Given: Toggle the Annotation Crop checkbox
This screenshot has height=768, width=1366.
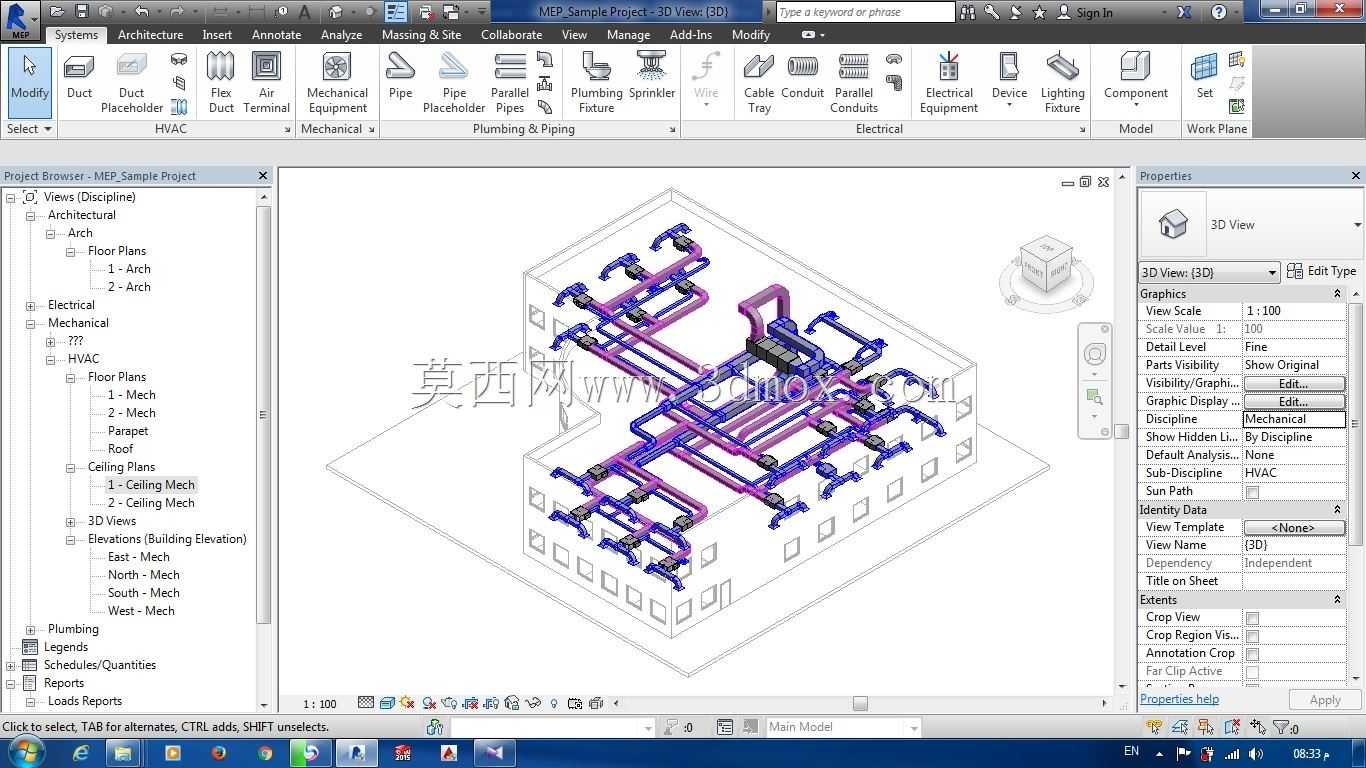Looking at the screenshot, I should point(1252,654).
